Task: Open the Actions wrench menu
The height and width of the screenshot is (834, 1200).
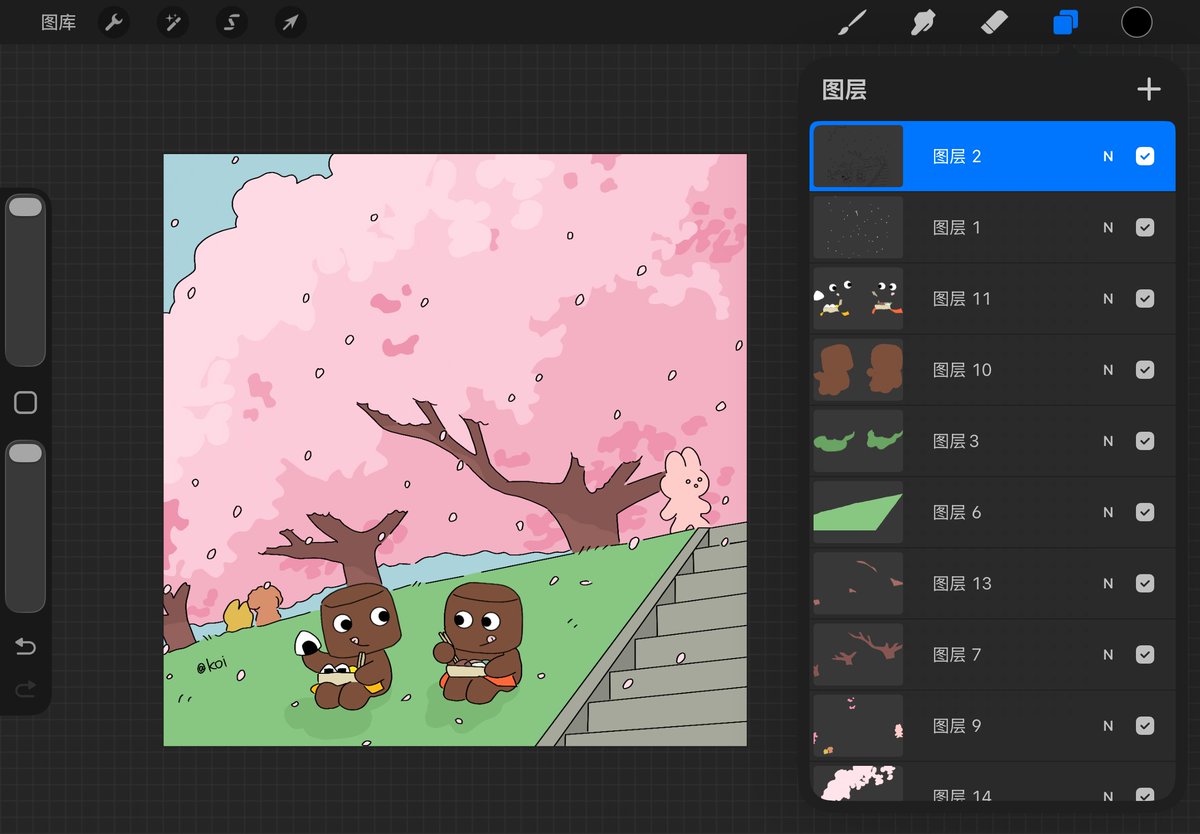Action: click(x=115, y=22)
